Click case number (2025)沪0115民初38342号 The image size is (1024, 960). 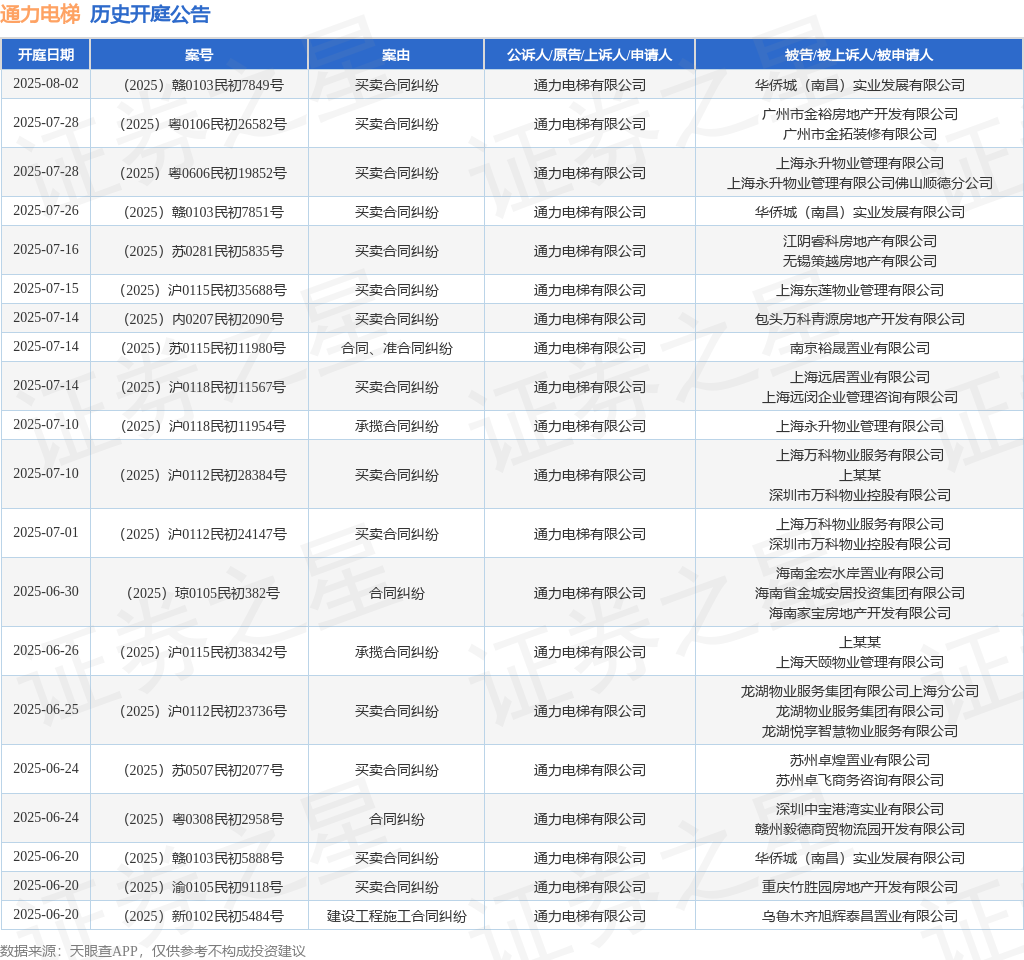point(203,652)
